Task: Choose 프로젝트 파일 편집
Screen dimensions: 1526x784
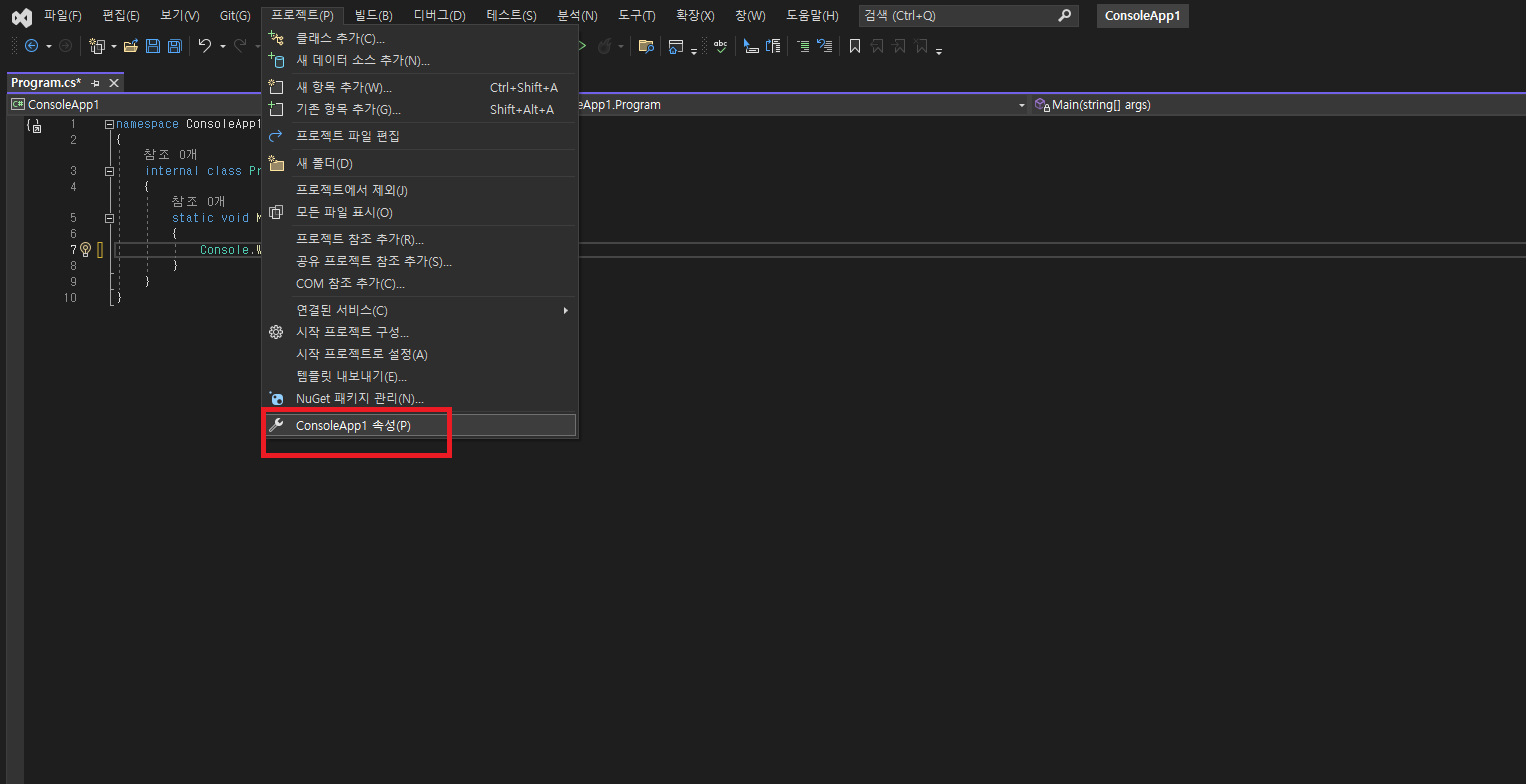Action: [420, 136]
